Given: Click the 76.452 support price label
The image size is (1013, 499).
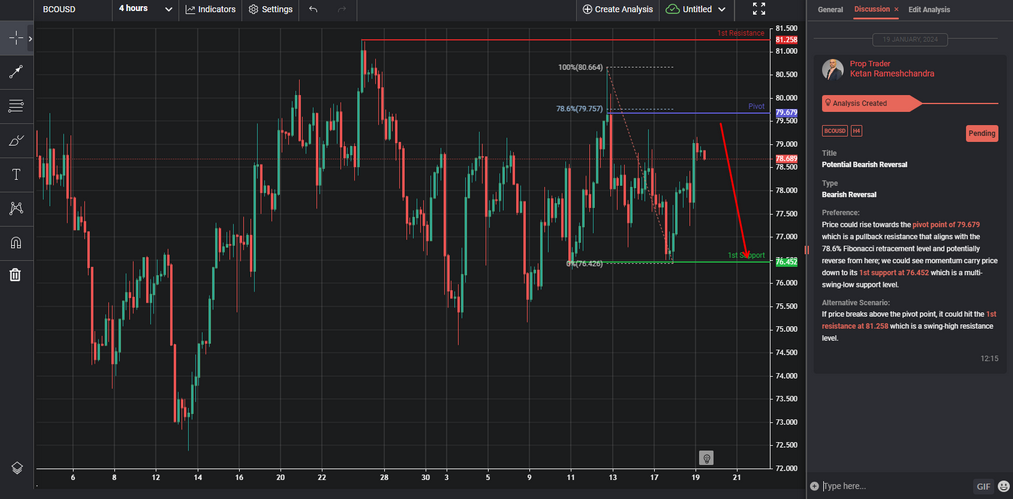Looking at the screenshot, I should pyautogui.click(x=786, y=262).
